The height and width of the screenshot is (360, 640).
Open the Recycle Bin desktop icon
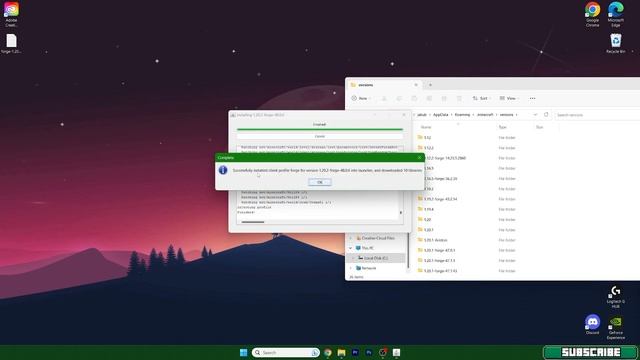[x=616, y=44]
